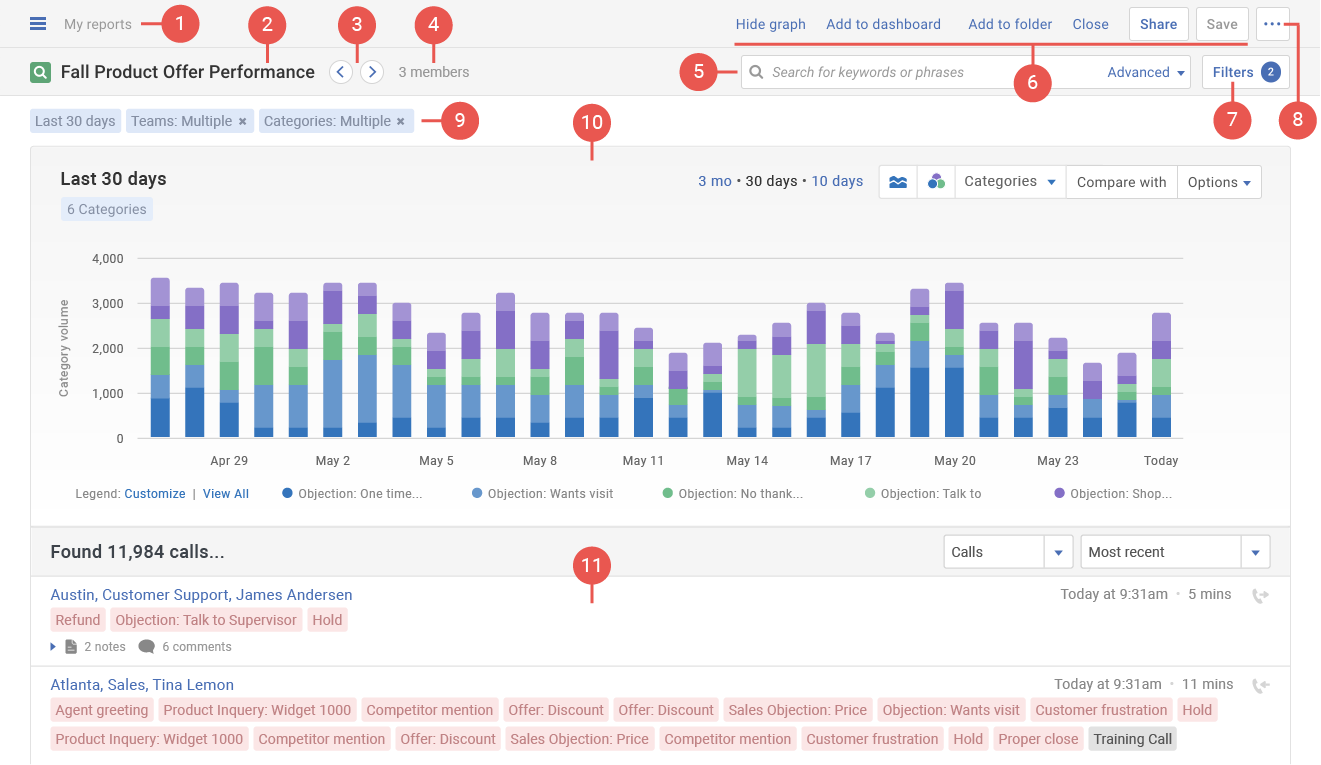Switch graph range to 10 days
The width and height of the screenshot is (1321, 765).
pos(836,181)
